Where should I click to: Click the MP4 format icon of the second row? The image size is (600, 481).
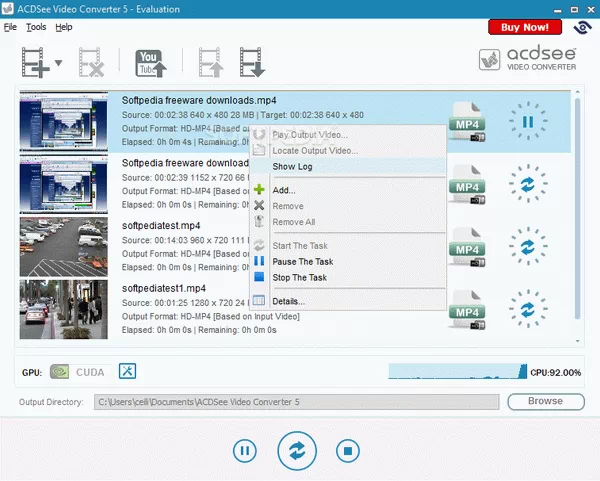click(467, 184)
